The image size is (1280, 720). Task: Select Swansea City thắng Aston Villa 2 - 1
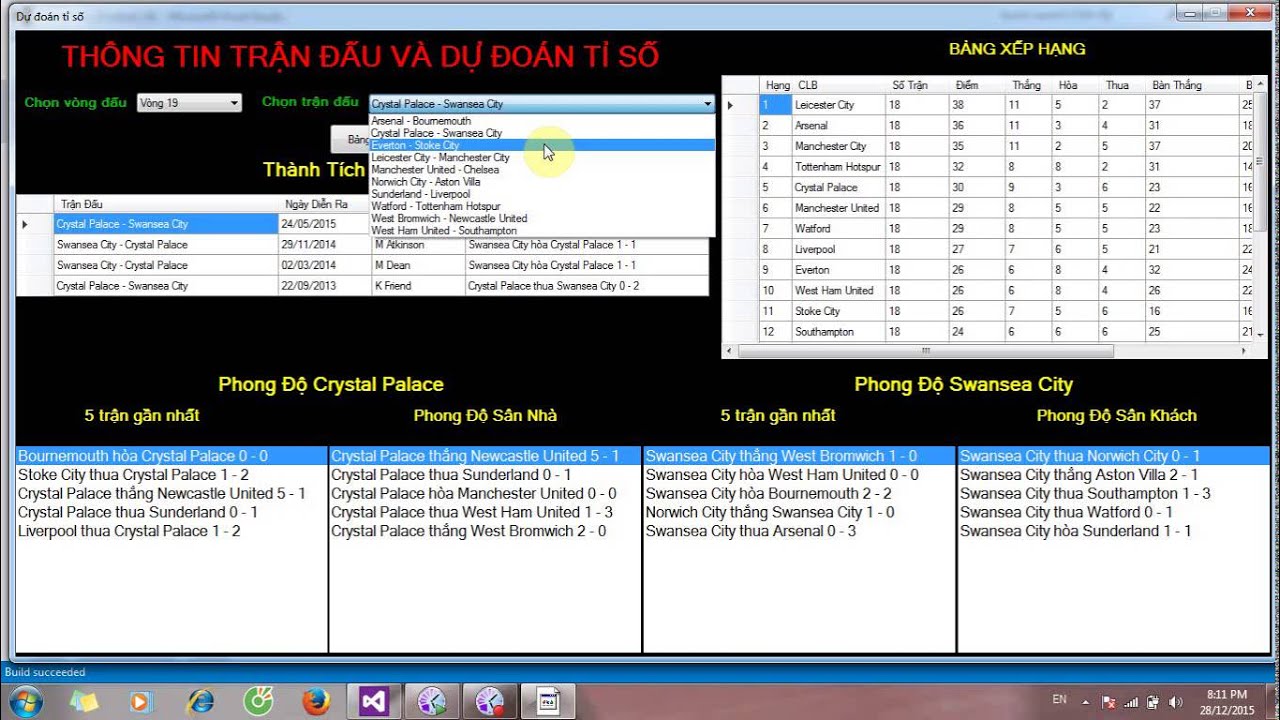(1113, 475)
